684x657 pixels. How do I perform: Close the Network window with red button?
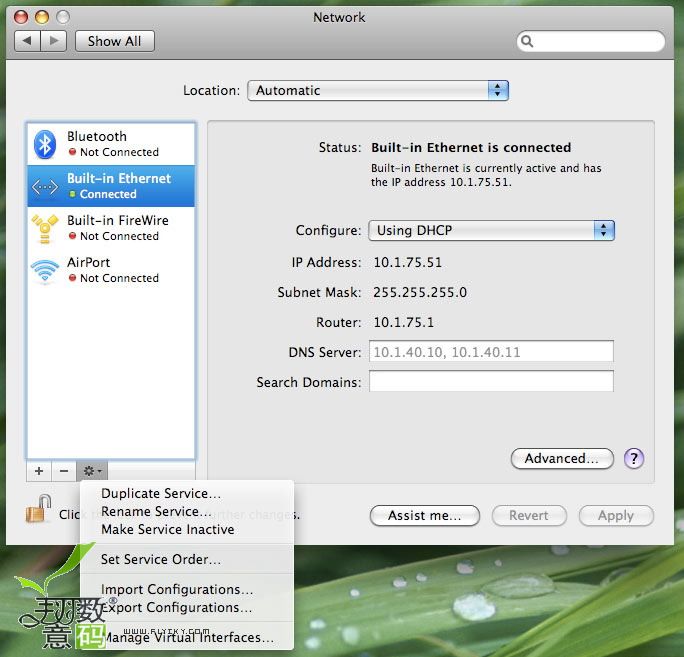pyautogui.click(x=21, y=17)
